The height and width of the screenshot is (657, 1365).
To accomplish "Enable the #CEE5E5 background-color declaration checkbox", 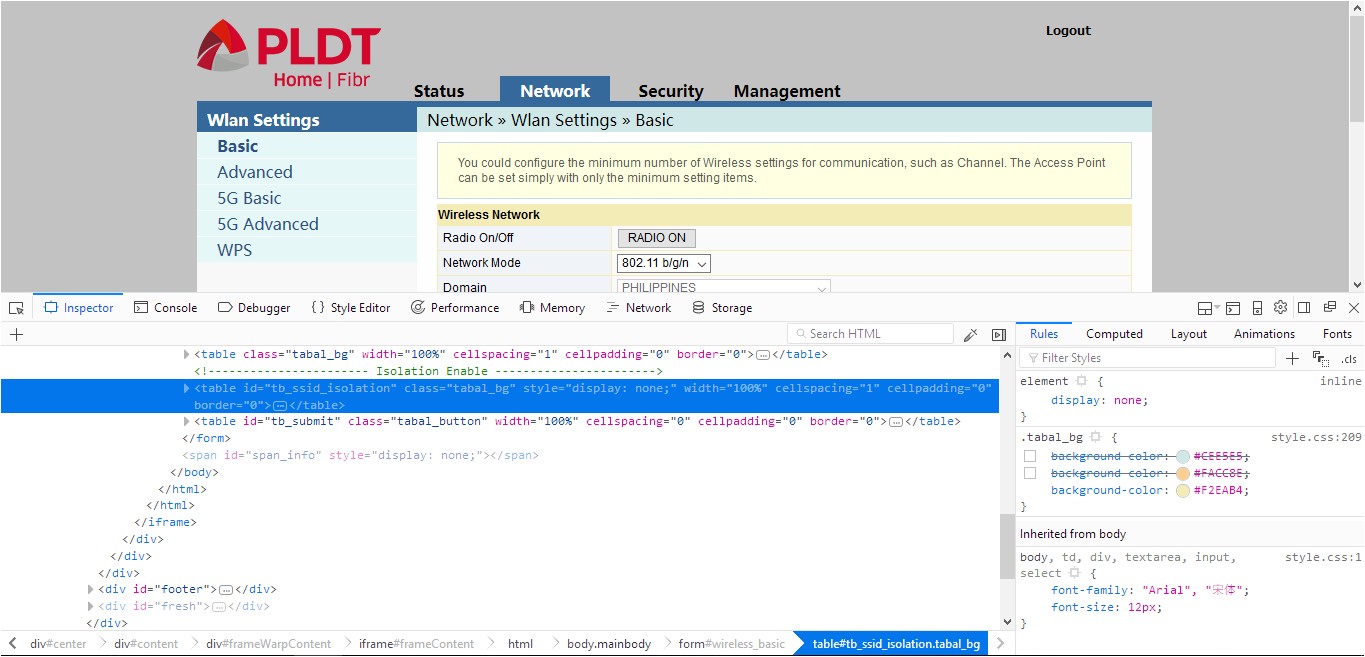I will (1030, 456).
